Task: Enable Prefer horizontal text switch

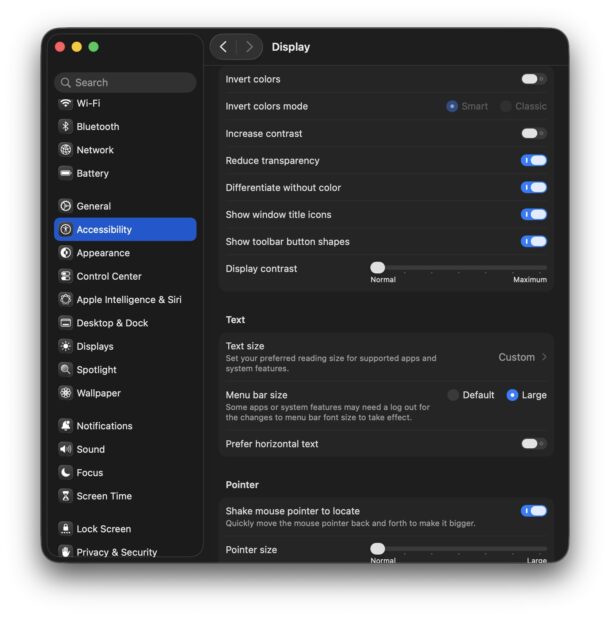Action: pos(534,444)
